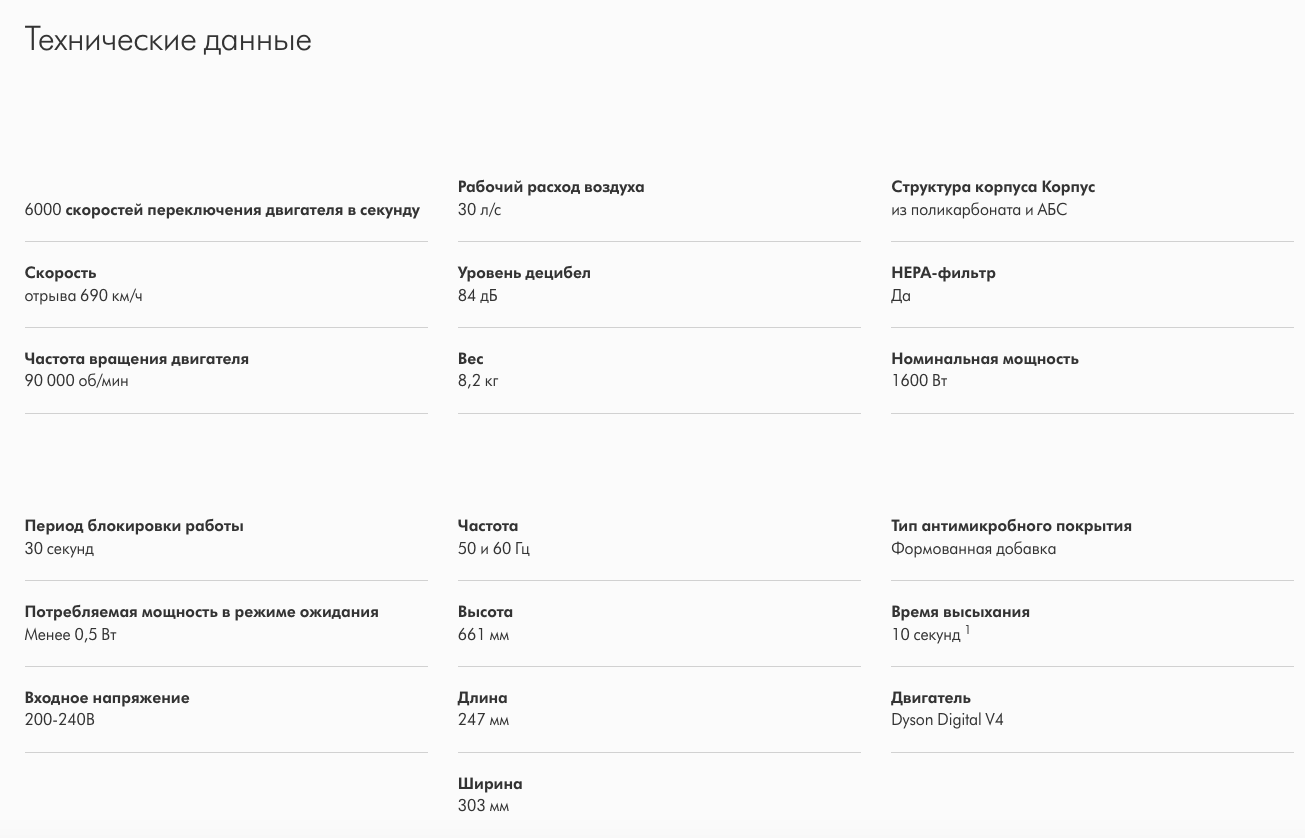Image resolution: width=1305 pixels, height=838 pixels.
Task: Select the 200-240В voltage value
Action: coord(60,720)
